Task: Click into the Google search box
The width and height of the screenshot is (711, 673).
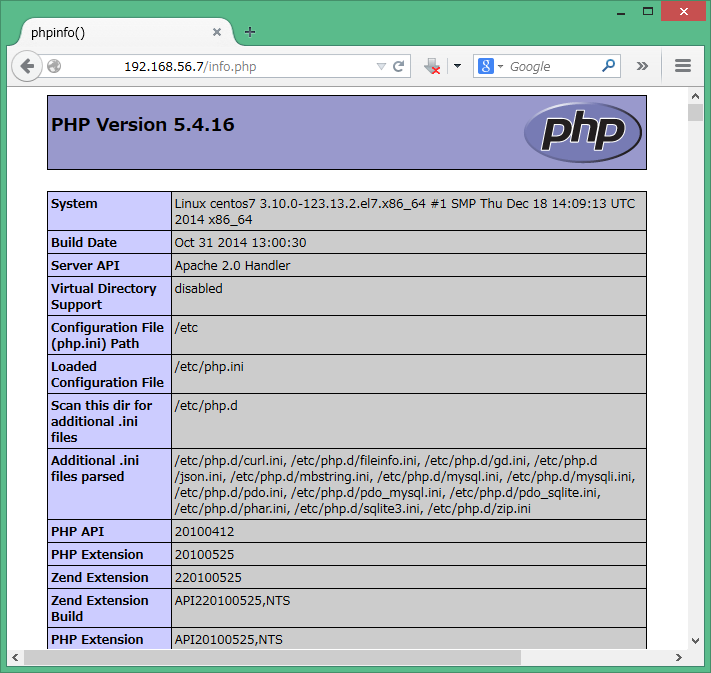Action: [552, 66]
